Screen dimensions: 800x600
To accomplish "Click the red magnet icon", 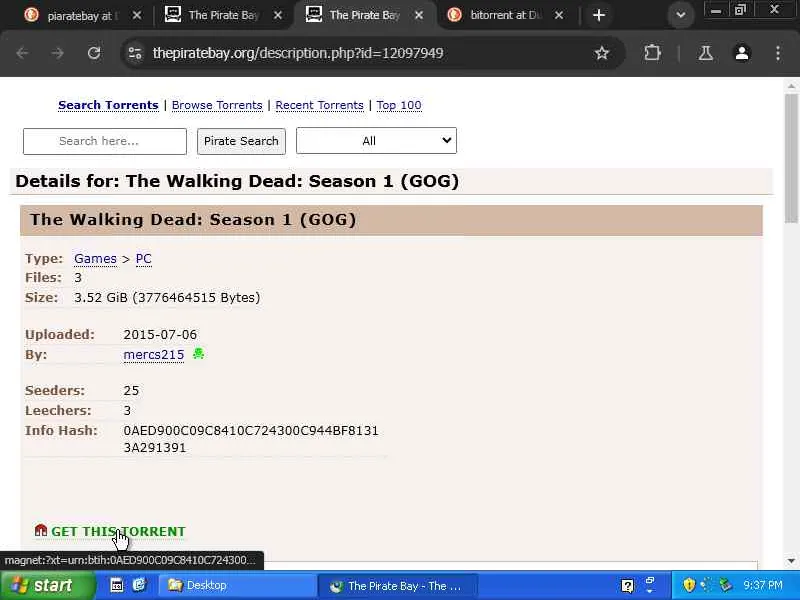I will pos(40,530).
